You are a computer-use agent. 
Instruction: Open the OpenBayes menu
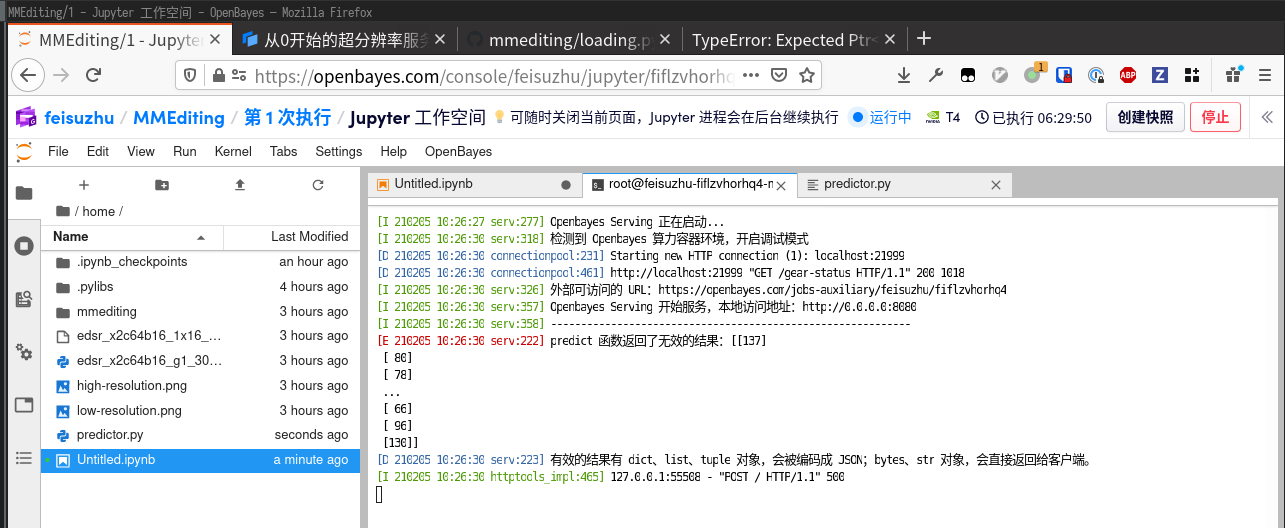point(458,151)
